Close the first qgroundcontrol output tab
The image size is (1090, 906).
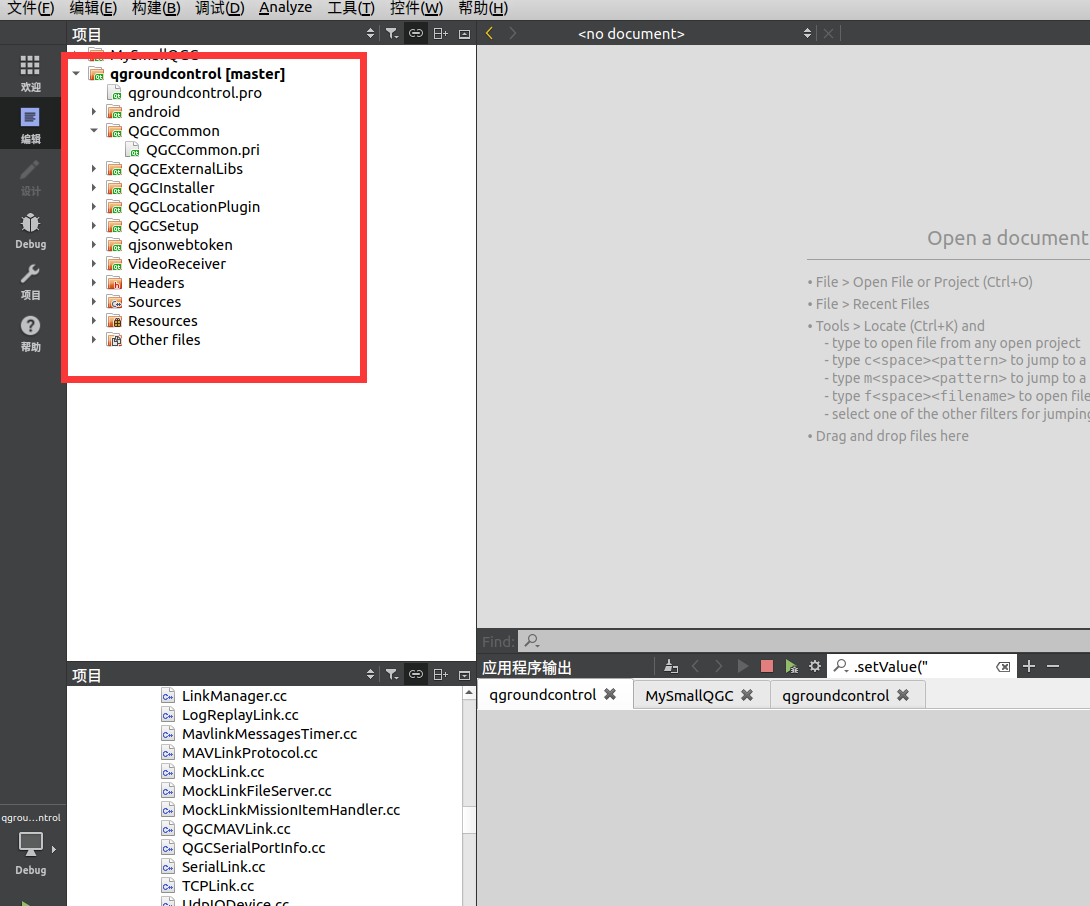(x=610, y=695)
